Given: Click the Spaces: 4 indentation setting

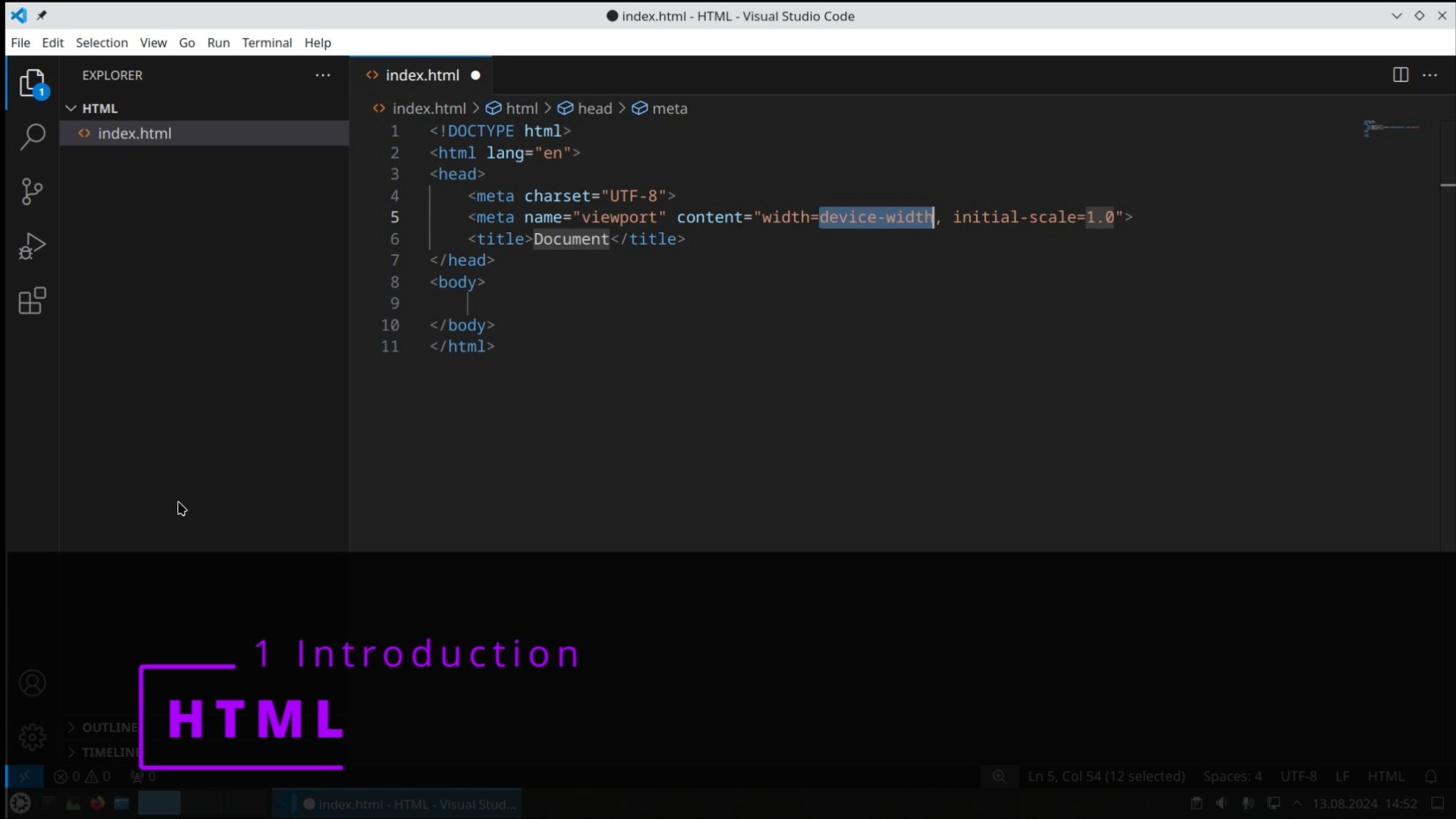Looking at the screenshot, I should coord(1232,777).
